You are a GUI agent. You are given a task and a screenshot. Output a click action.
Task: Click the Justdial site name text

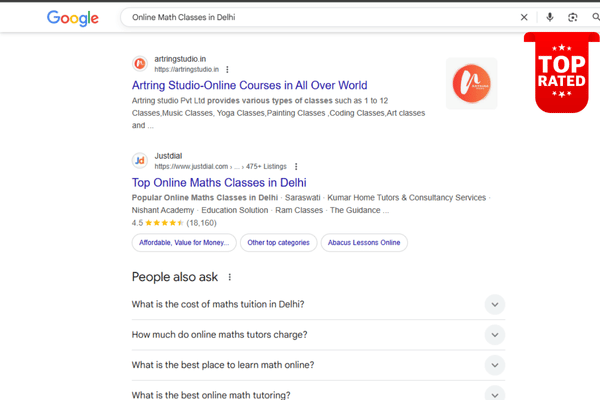click(168, 156)
